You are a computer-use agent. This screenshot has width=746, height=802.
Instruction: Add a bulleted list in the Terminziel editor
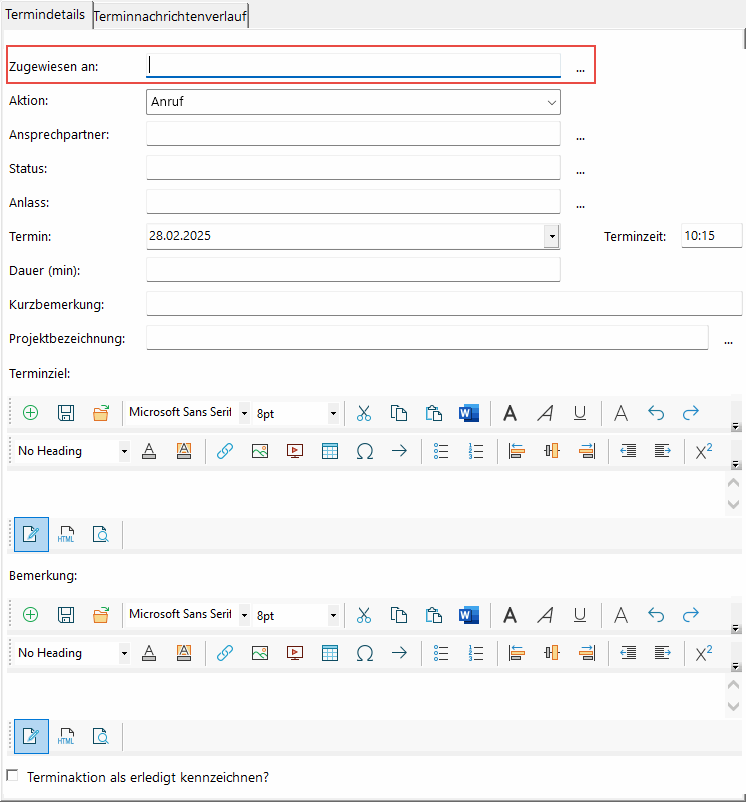(441, 451)
